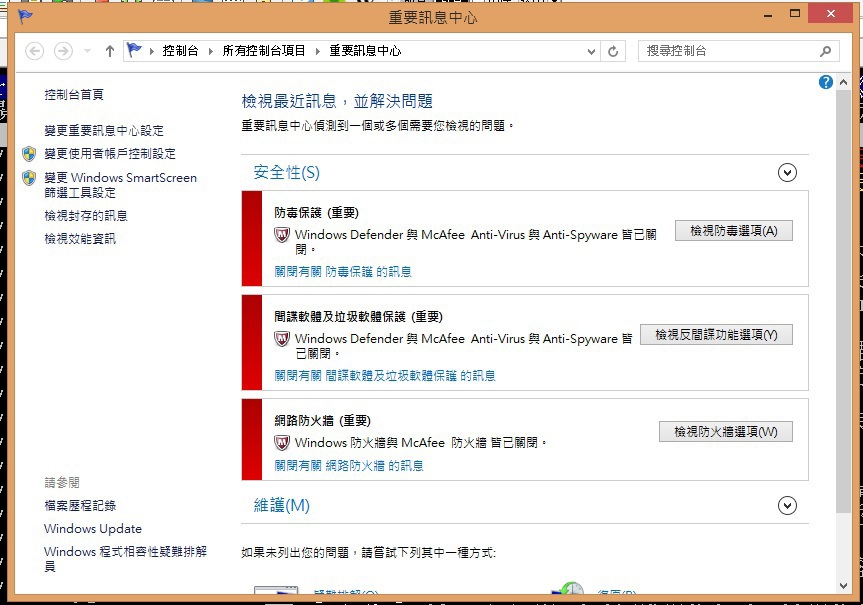Open 控制台首頁 link
The width and height of the screenshot is (863, 605).
[x=74, y=95]
